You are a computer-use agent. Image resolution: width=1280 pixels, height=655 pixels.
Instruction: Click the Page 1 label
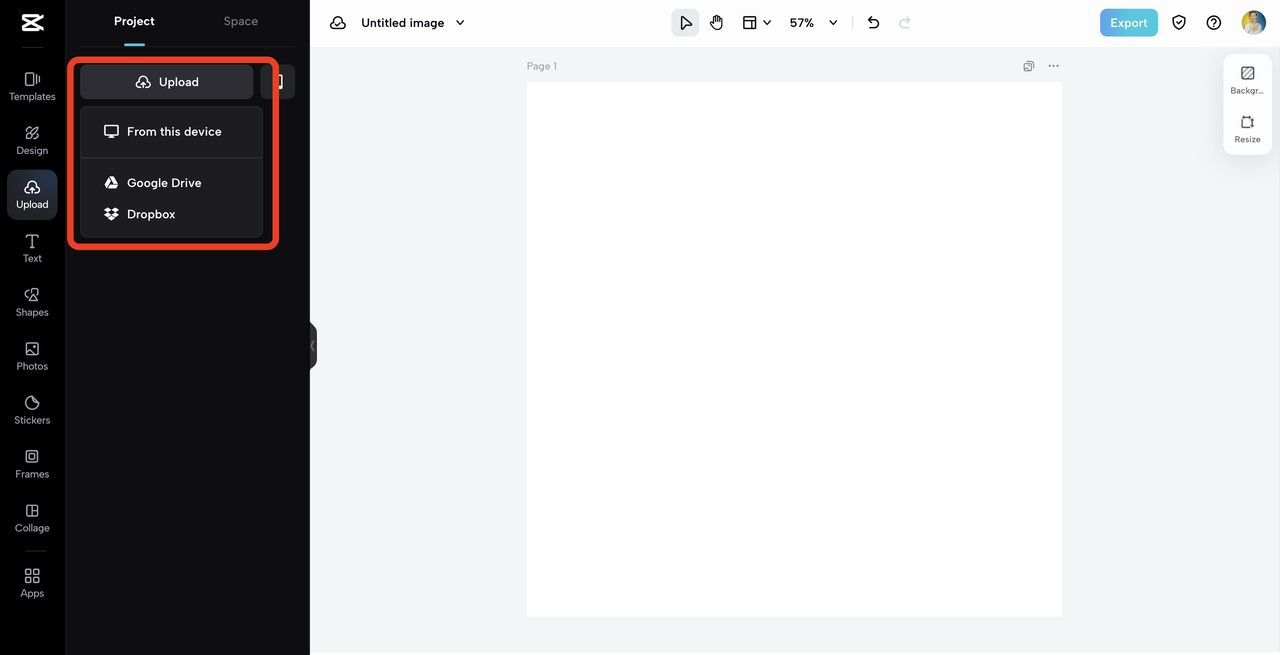(x=542, y=66)
